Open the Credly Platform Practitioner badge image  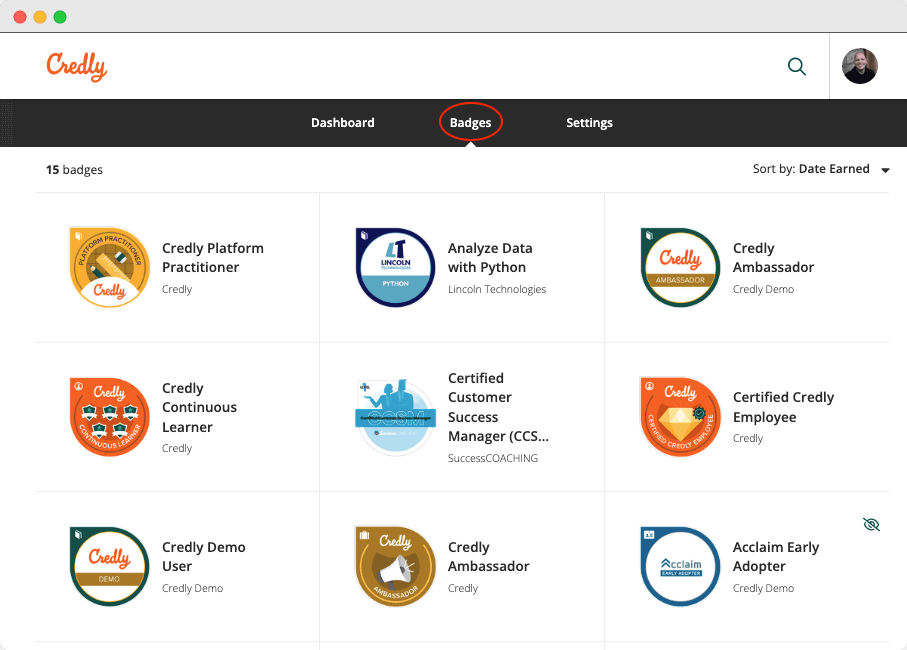[x=109, y=267]
